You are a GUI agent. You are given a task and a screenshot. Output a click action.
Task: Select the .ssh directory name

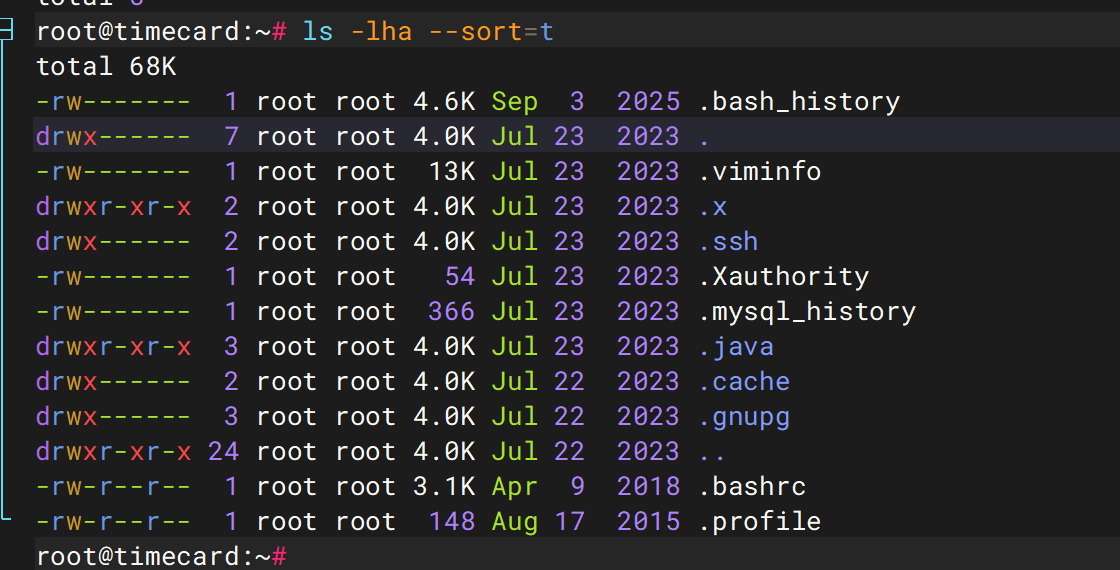pyautogui.click(x=728, y=241)
